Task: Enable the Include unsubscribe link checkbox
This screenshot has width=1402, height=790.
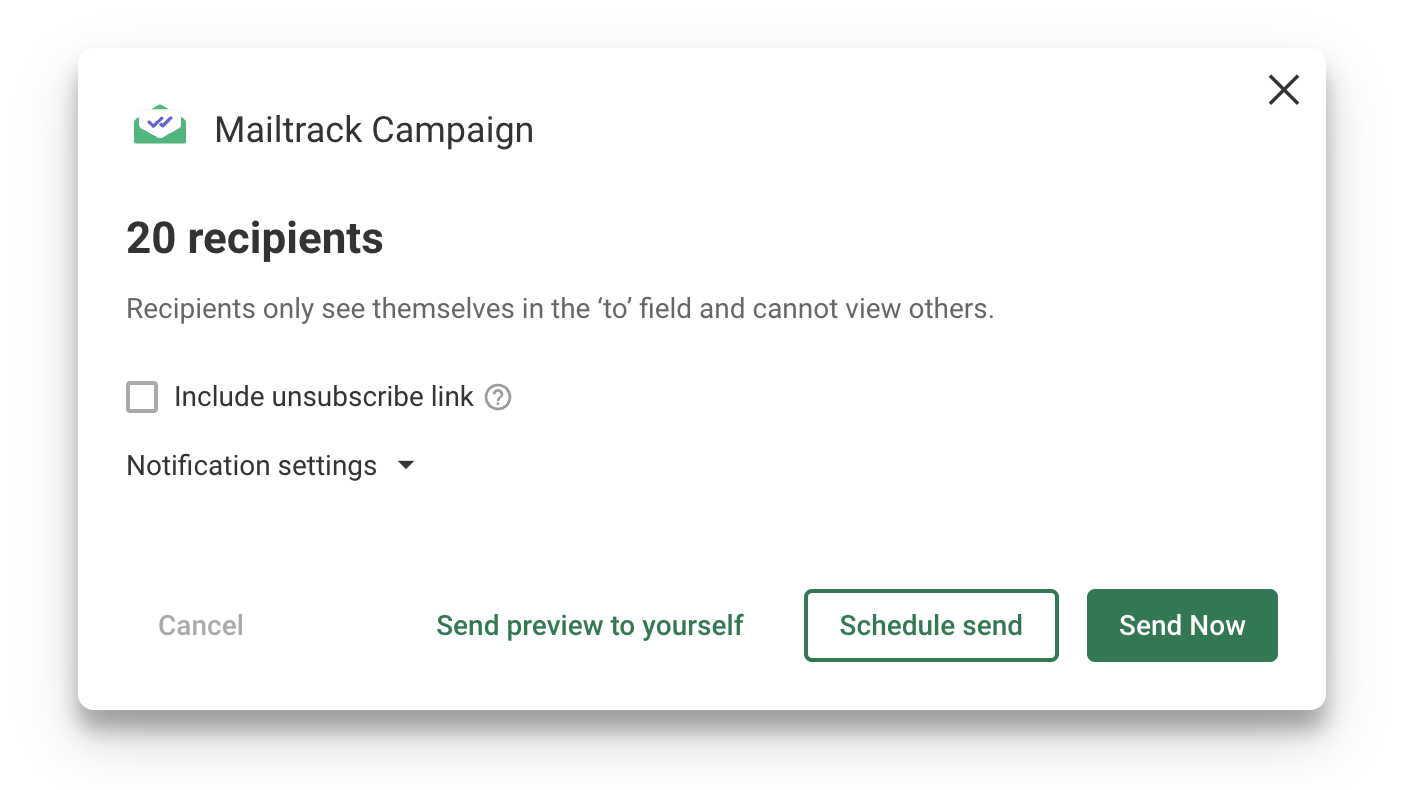Action: 142,397
